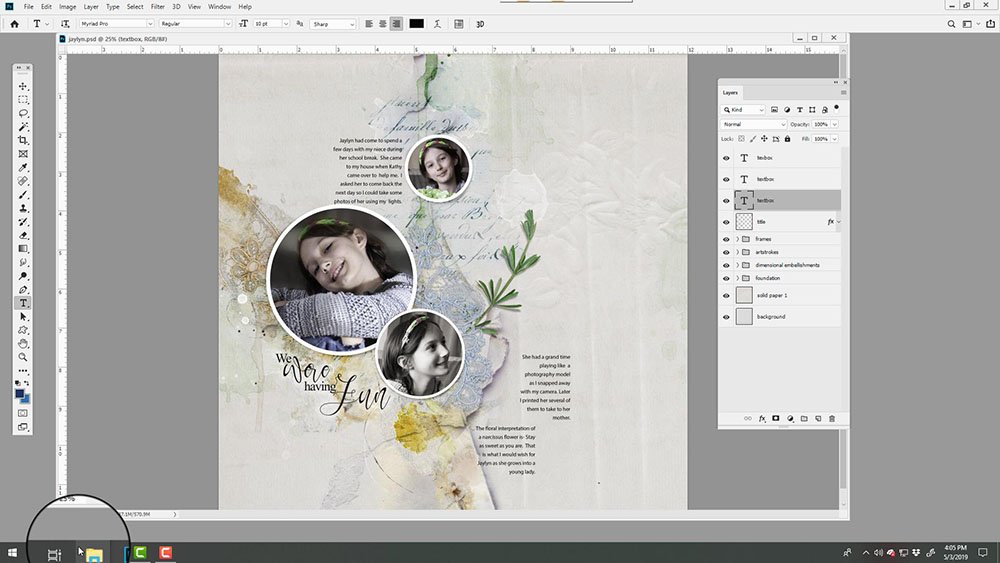This screenshot has width=1000, height=563.
Task: Open the Filter menu
Action: click(x=158, y=6)
